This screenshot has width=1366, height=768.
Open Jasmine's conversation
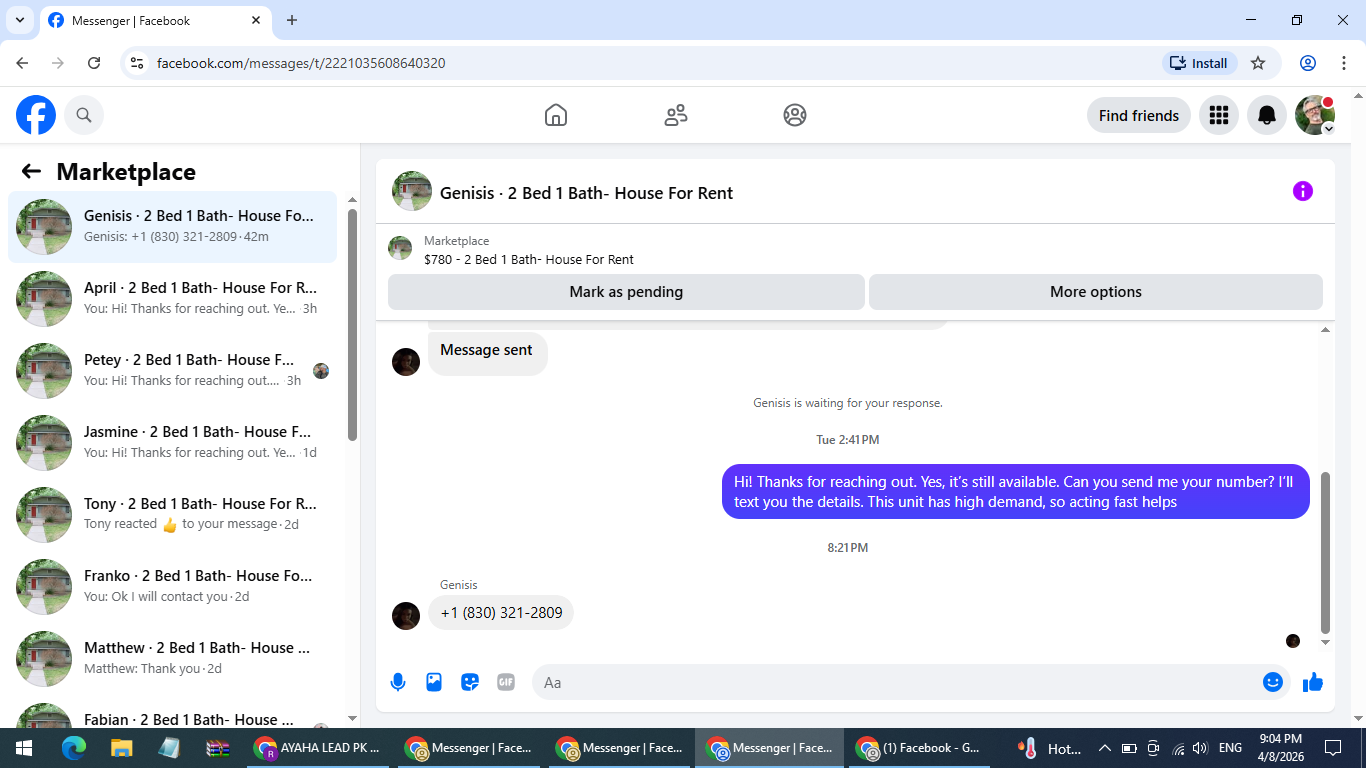173,443
